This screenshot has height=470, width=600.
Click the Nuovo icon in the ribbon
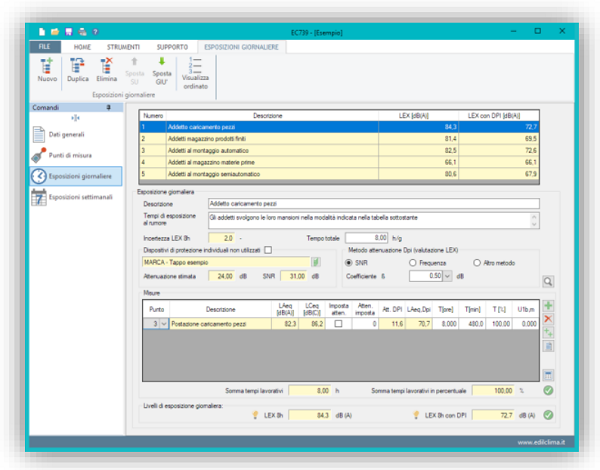pyautogui.click(x=47, y=67)
